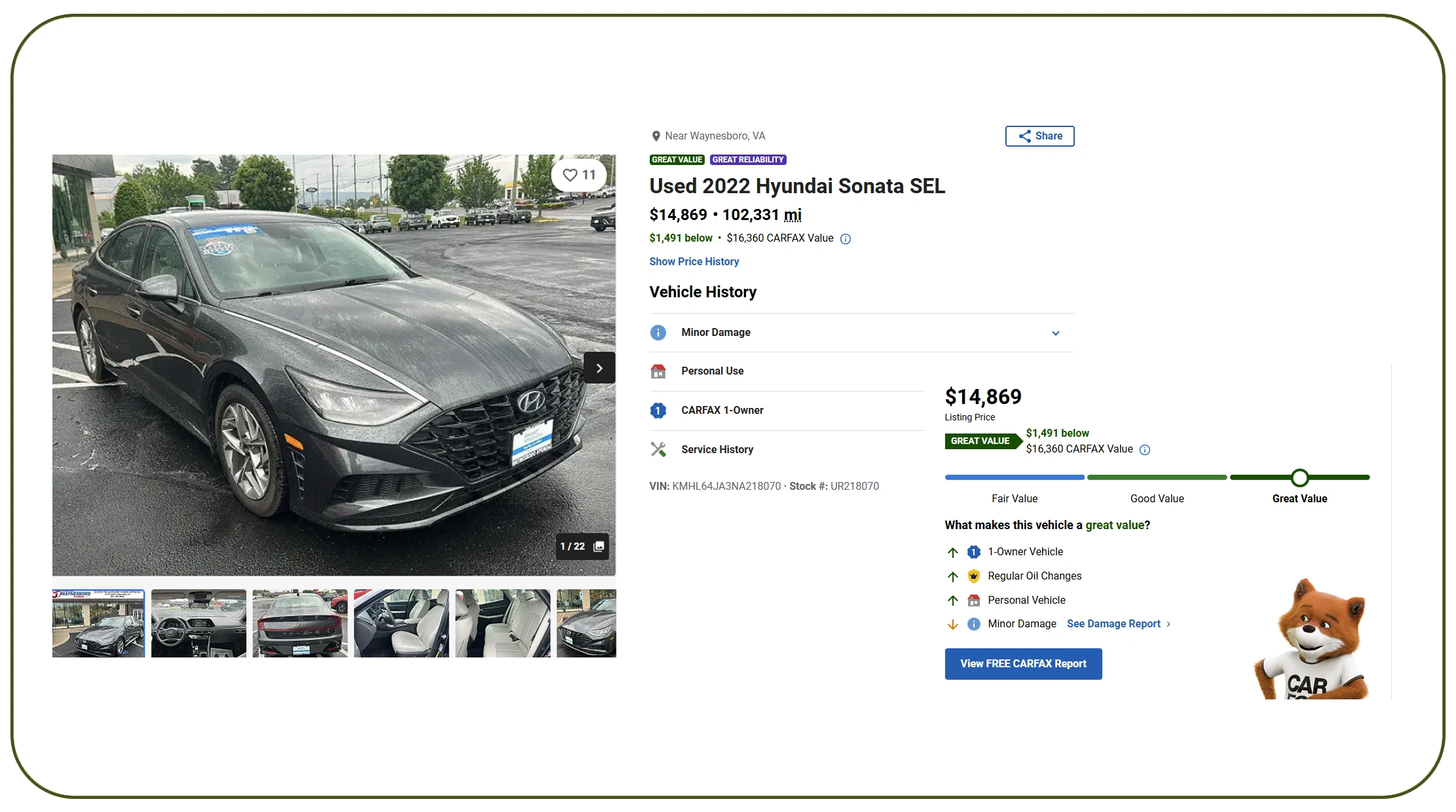The width and height of the screenshot is (1456, 812).
Task: Click the Great Value slider handle
Action: pyautogui.click(x=1299, y=478)
